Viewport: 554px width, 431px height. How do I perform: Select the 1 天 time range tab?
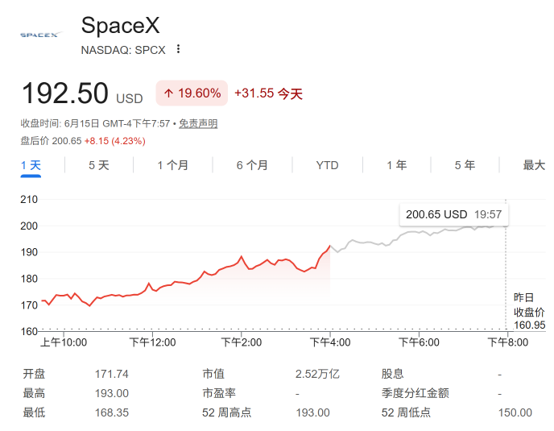tap(31, 165)
